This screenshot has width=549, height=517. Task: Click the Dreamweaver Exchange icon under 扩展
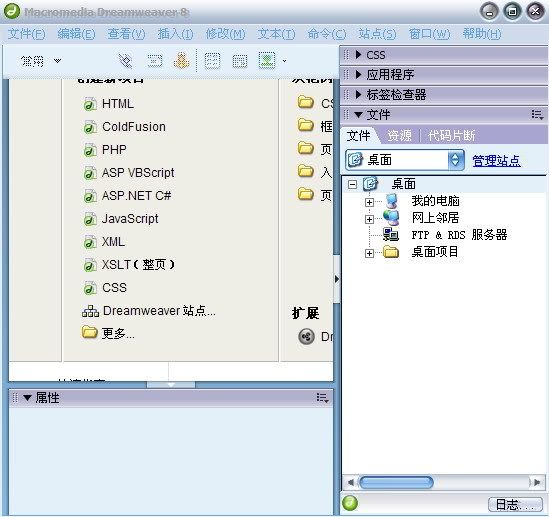[x=306, y=337]
